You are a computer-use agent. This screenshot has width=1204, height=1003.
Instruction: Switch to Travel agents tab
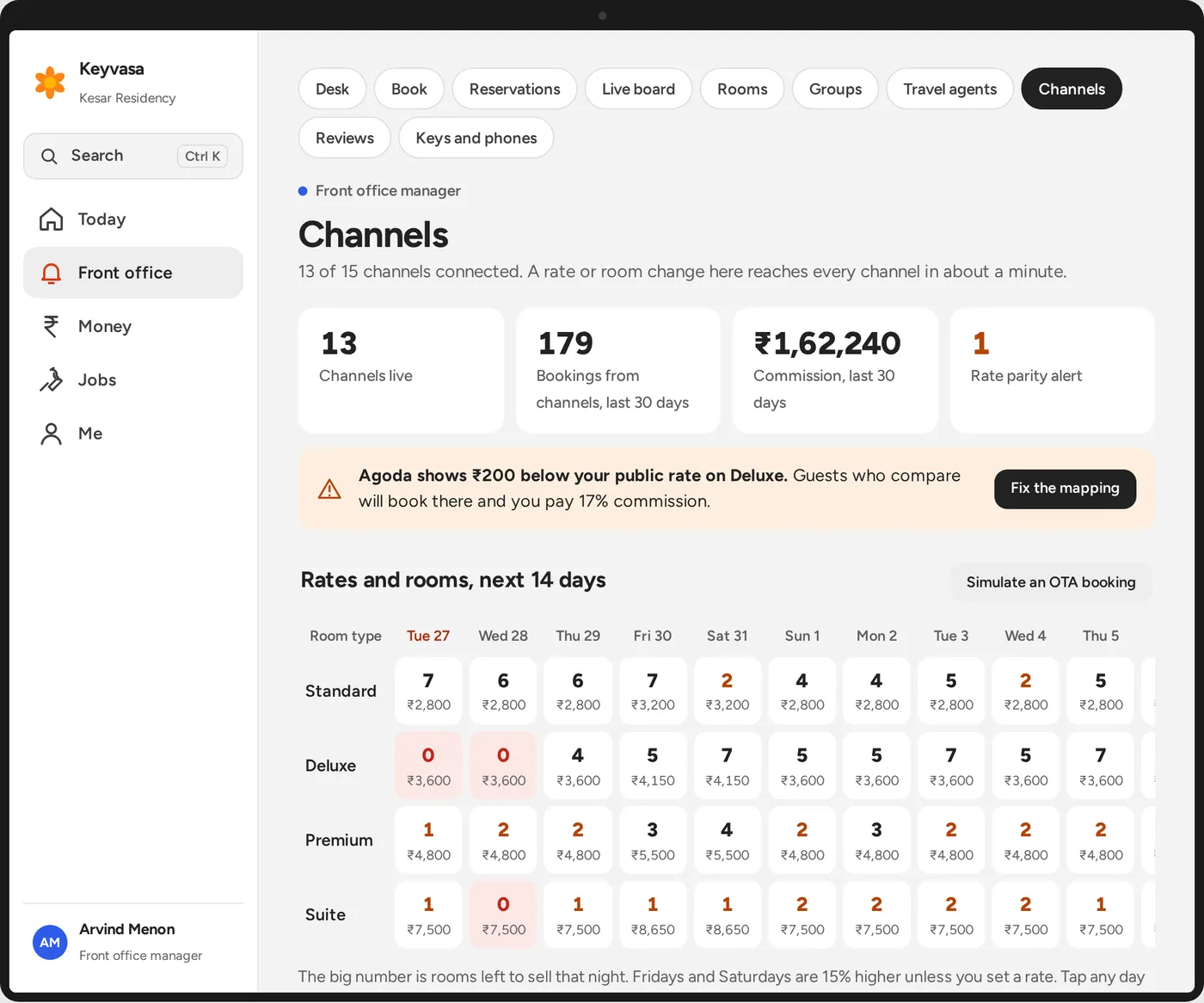[950, 89]
